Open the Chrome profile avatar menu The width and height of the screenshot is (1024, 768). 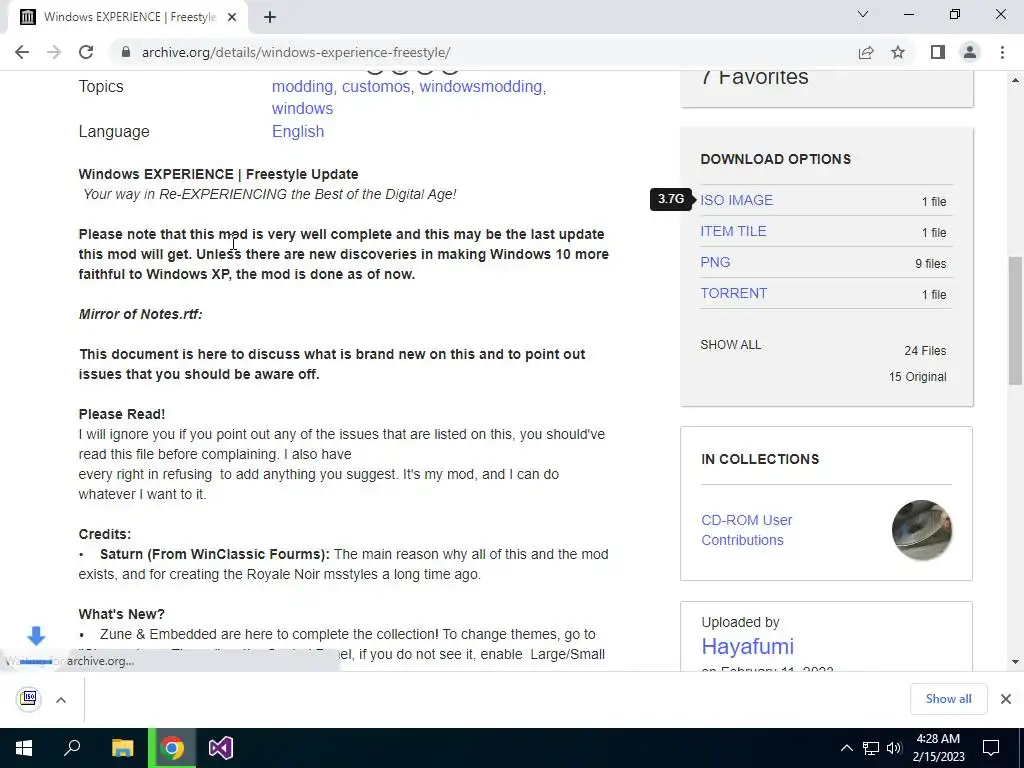[x=970, y=52]
